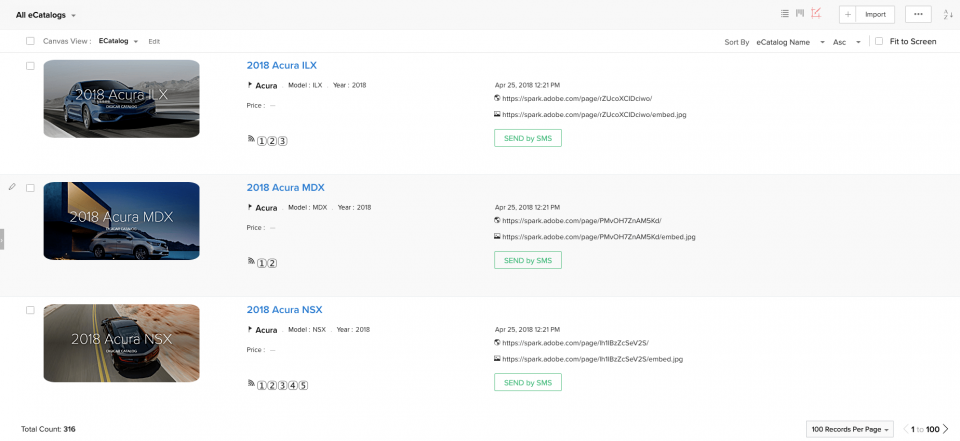Select the red canvas view icon

click(x=816, y=13)
